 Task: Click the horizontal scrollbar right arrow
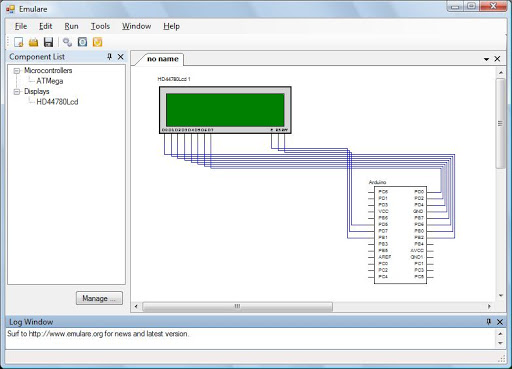coord(489,306)
